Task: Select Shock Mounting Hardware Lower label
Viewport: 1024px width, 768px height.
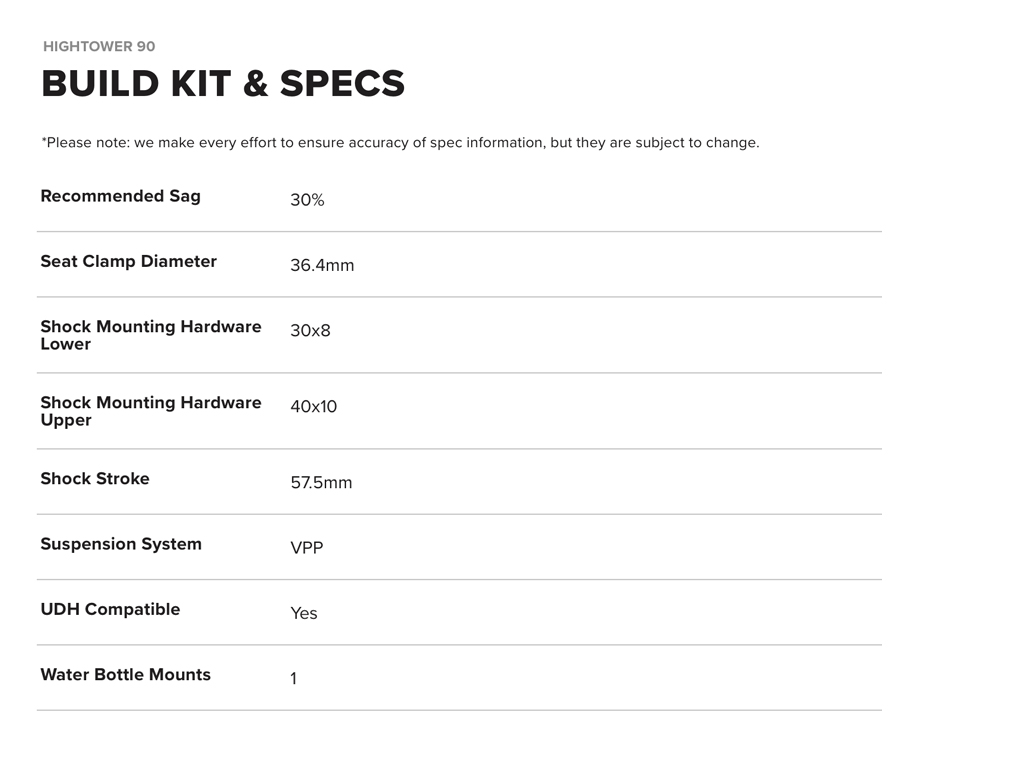Action: click(150, 335)
